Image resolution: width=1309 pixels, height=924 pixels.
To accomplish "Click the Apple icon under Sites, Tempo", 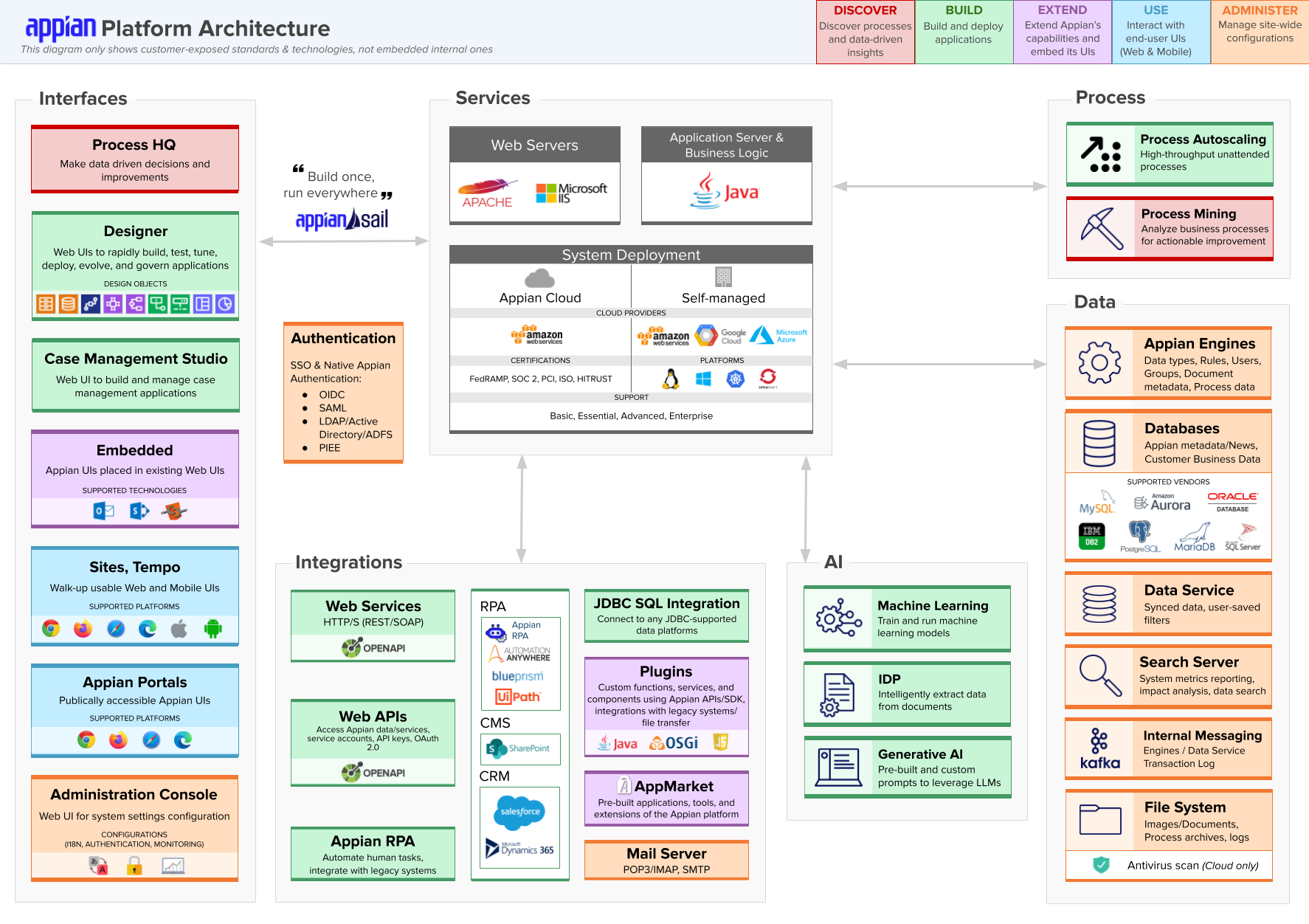I will pos(179,629).
